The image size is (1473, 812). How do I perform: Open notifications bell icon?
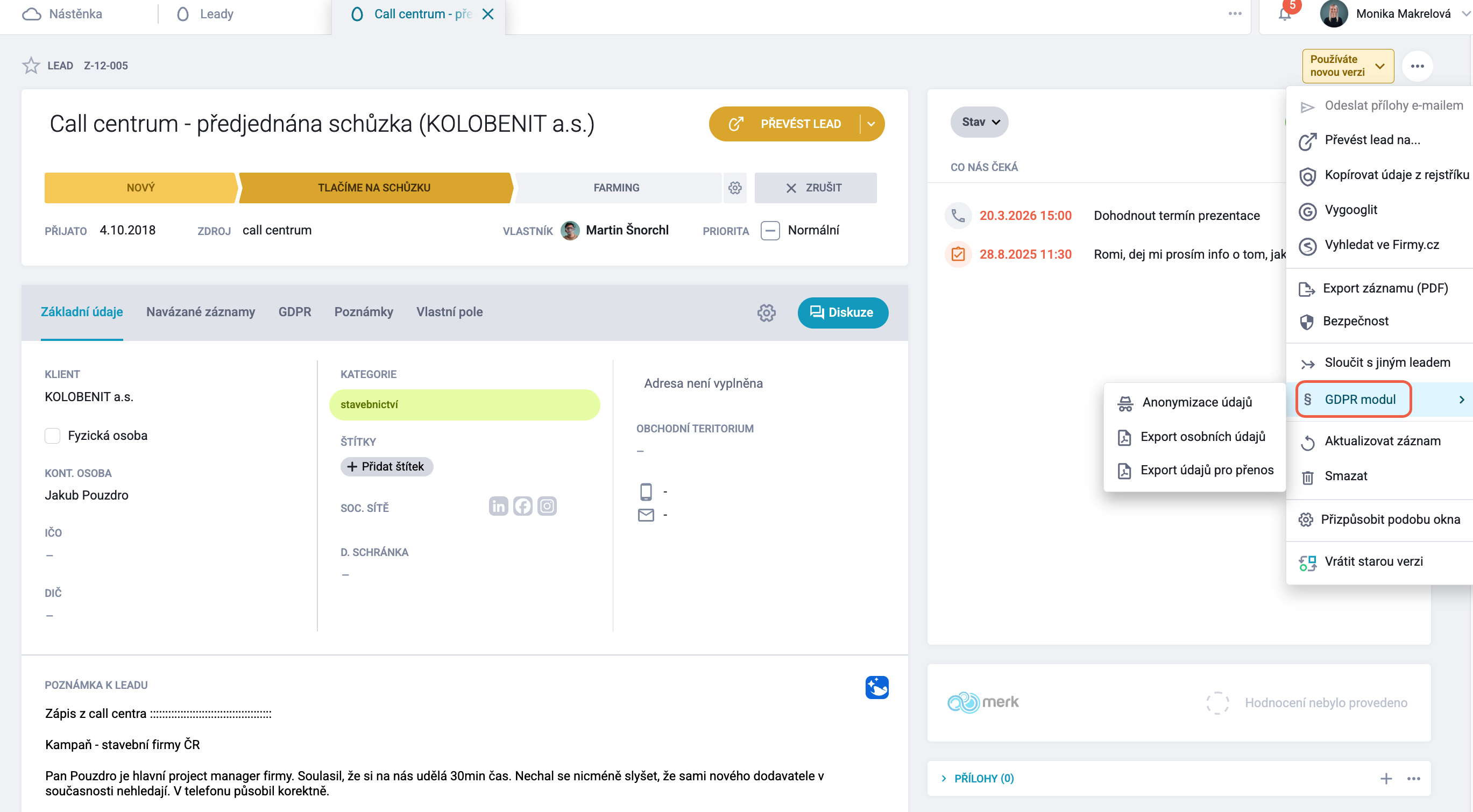click(x=1284, y=14)
